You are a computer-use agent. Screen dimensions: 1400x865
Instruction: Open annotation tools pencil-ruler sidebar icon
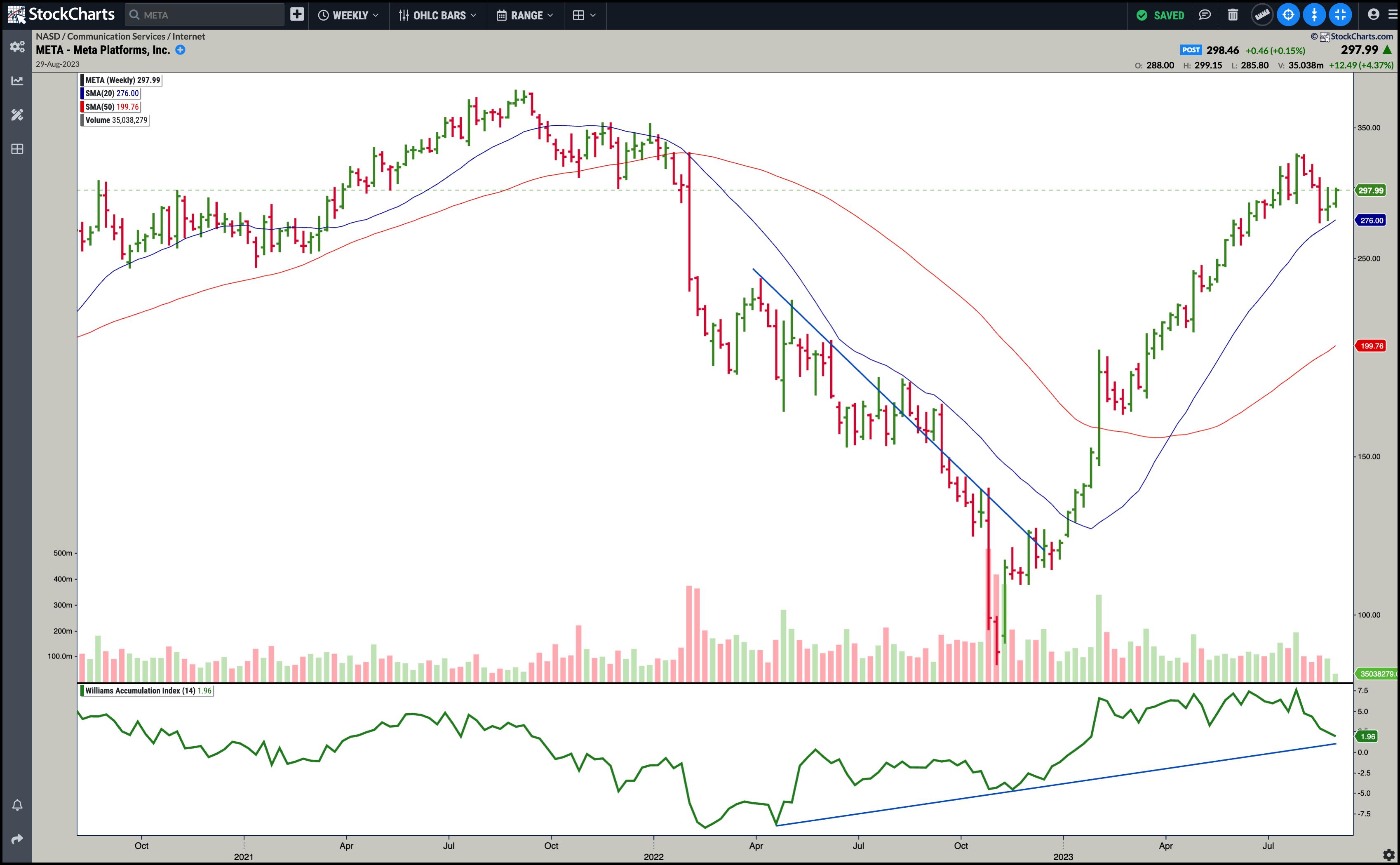17,115
